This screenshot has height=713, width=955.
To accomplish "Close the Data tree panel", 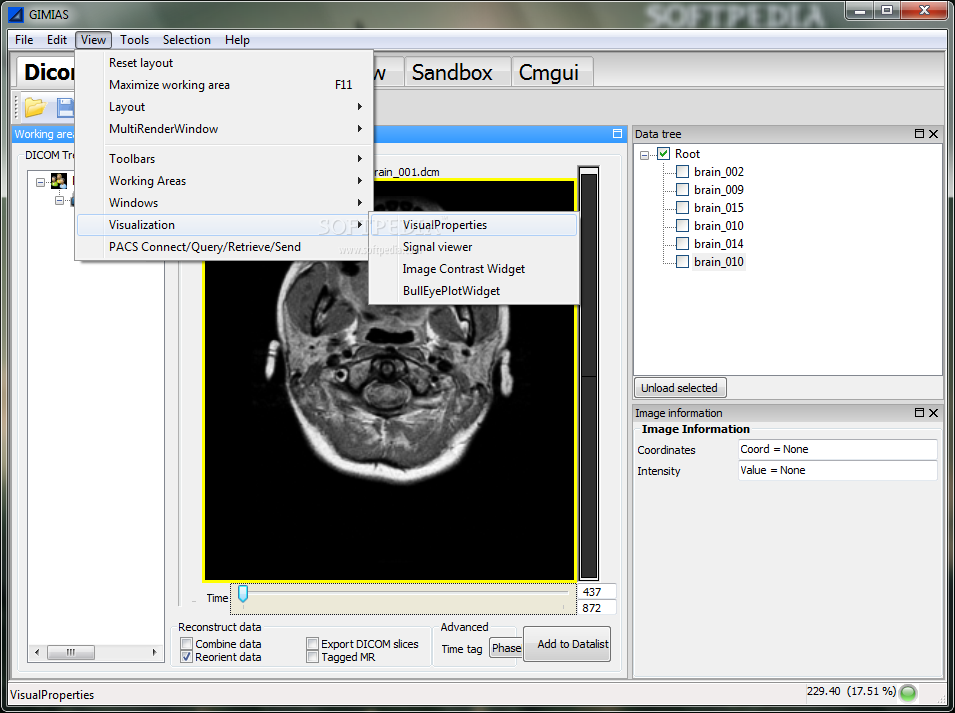I will (934, 134).
